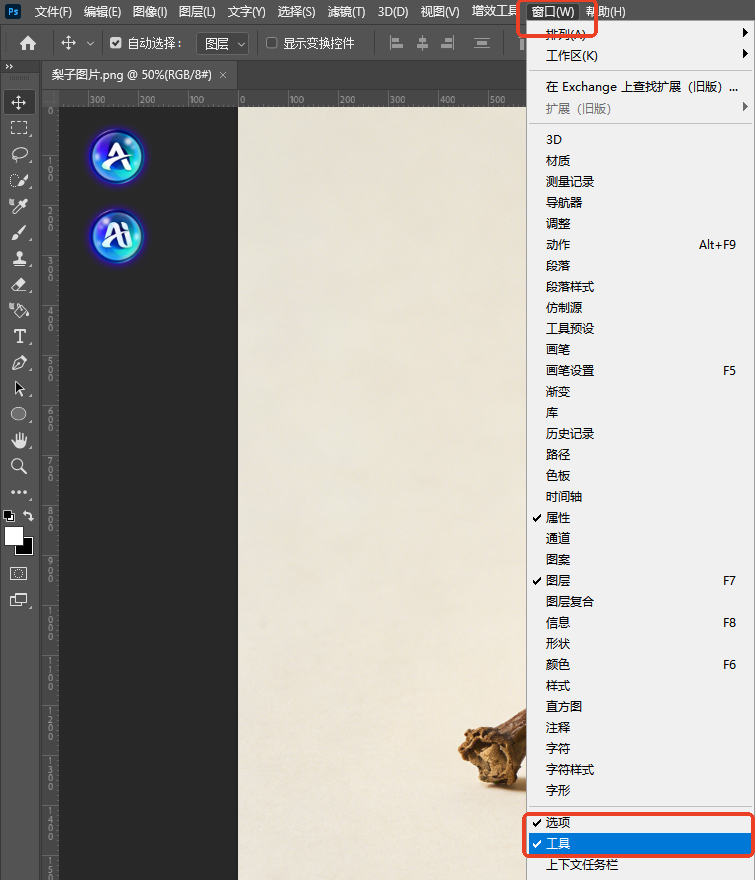The image size is (755, 880).
Task: Toggle Quick Mask mode
Action: click(x=19, y=574)
